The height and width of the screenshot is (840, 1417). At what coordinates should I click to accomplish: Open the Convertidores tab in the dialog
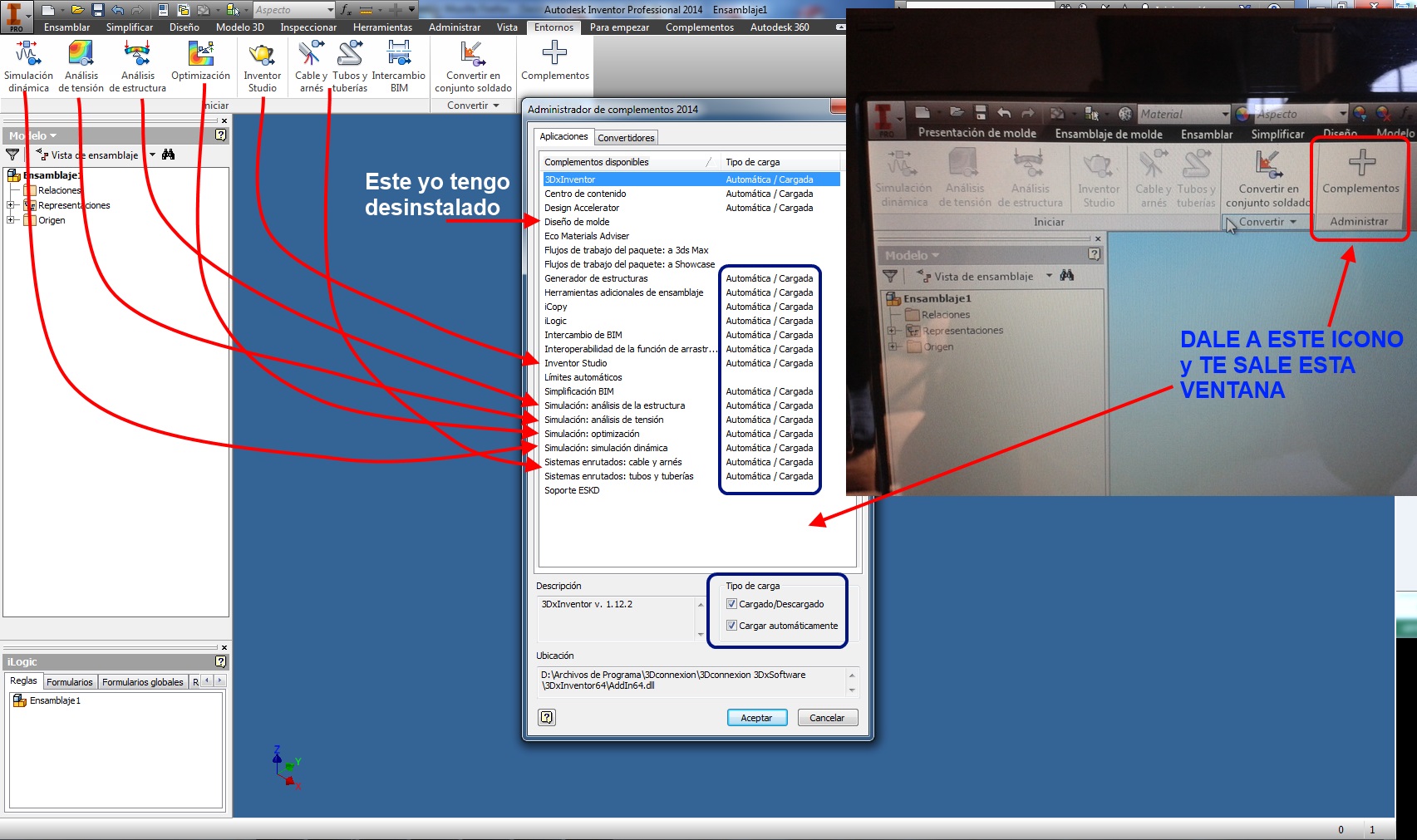[626, 138]
